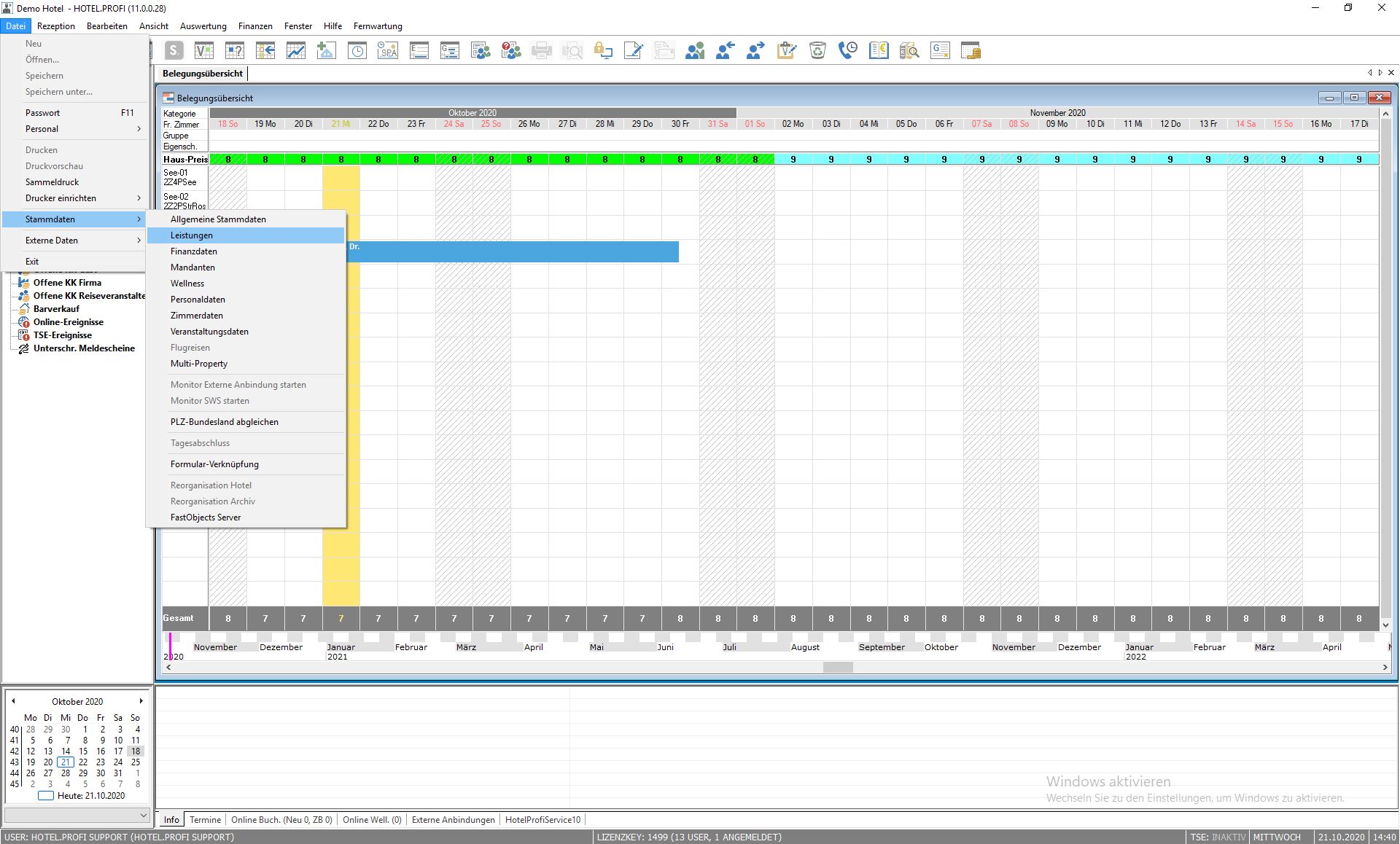Click the Euro book toolbar icon
This screenshot has width=1400, height=844.
[x=879, y=50]
